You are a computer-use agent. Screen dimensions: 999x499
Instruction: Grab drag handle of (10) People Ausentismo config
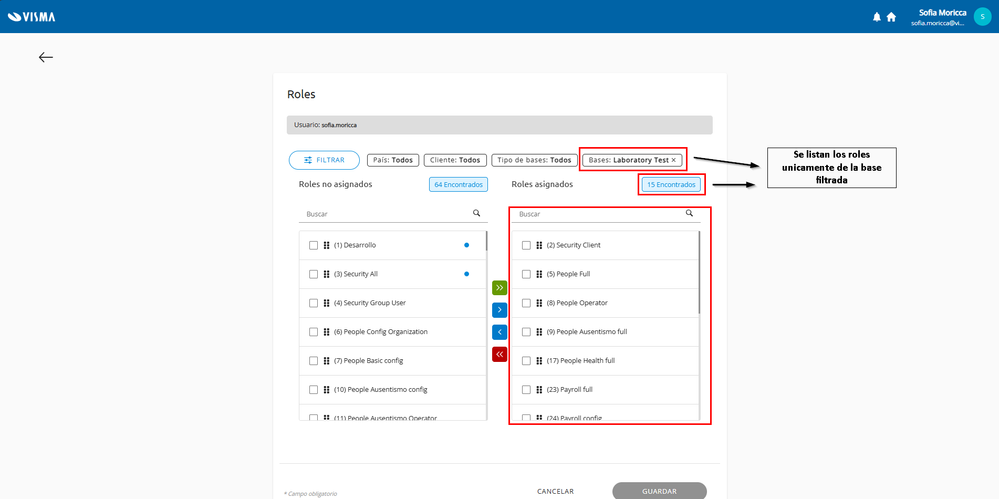coord(326,389)
